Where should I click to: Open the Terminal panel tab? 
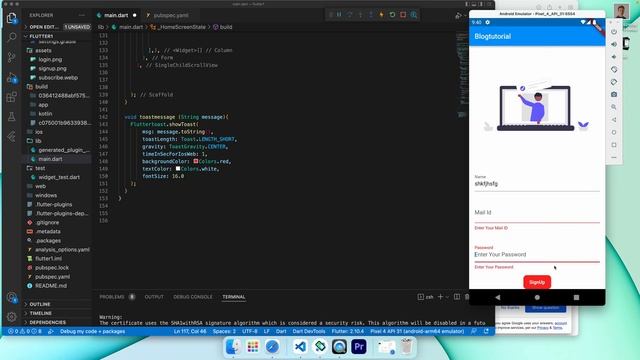pos(233,297)
